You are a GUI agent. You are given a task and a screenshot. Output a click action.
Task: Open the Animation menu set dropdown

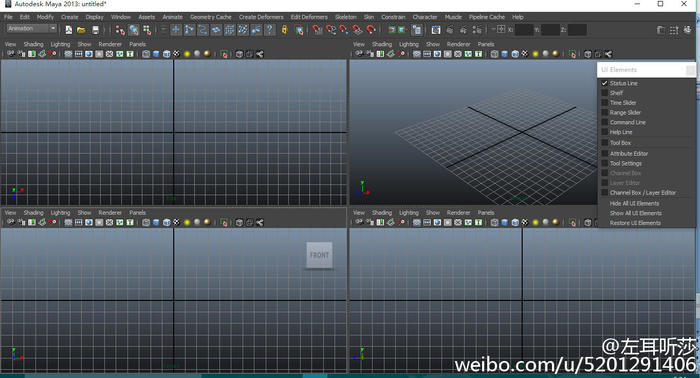31,29
